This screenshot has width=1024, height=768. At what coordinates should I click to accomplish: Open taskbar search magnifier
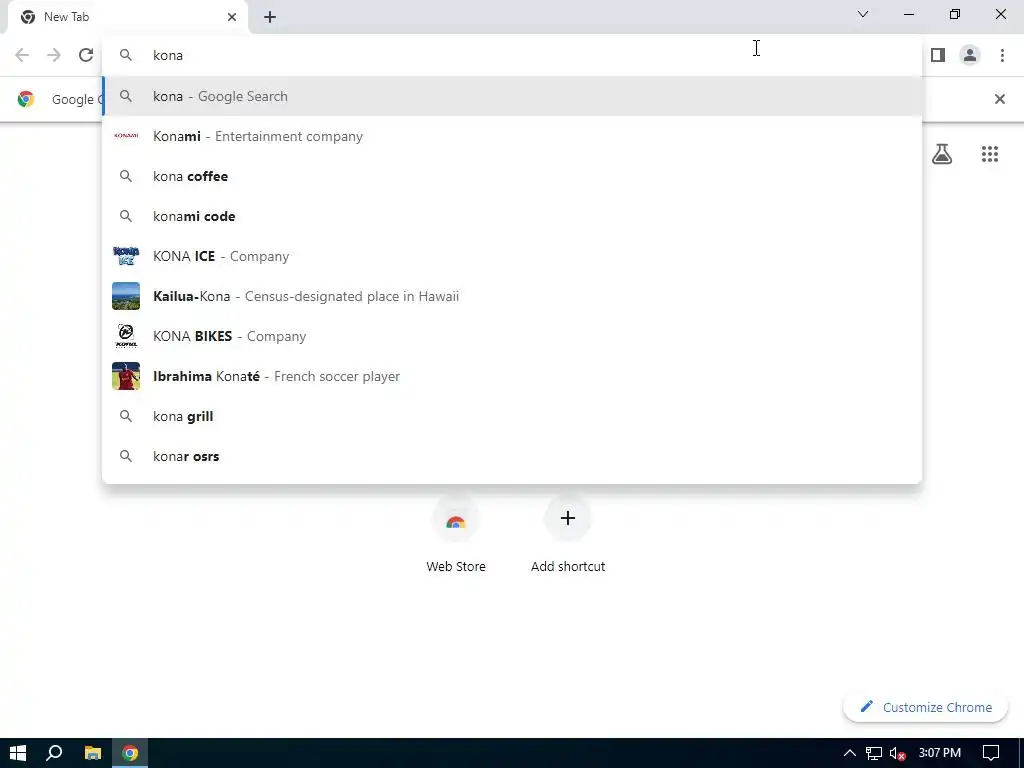[x=54, y=753]
